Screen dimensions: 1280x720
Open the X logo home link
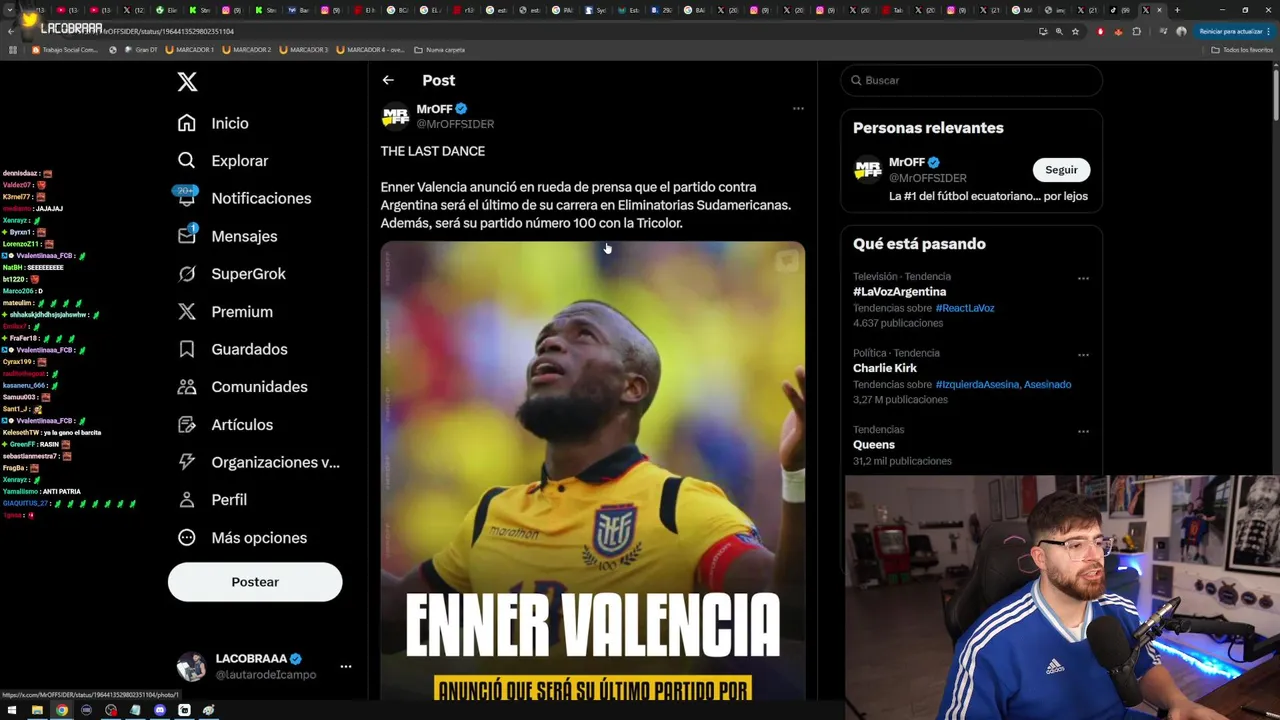tap(187, 82)
